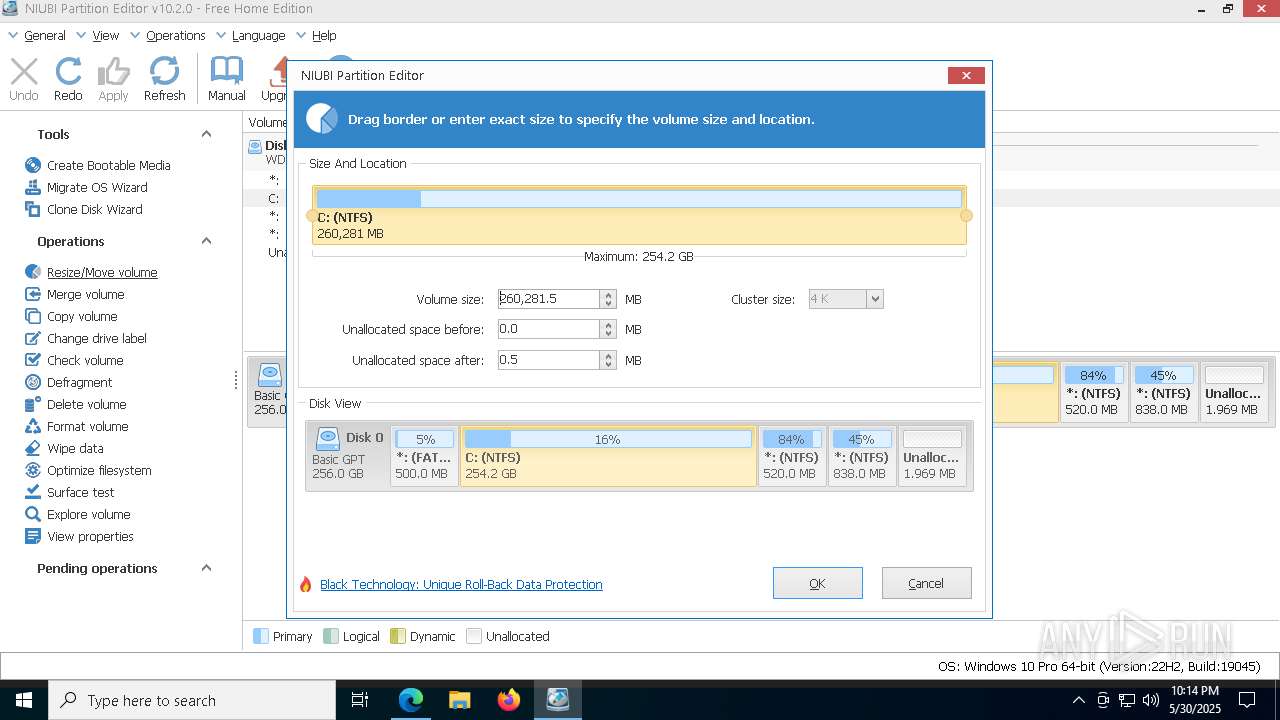Choose Delete volume operation
Screen dimensions: 1280x720
75,404
